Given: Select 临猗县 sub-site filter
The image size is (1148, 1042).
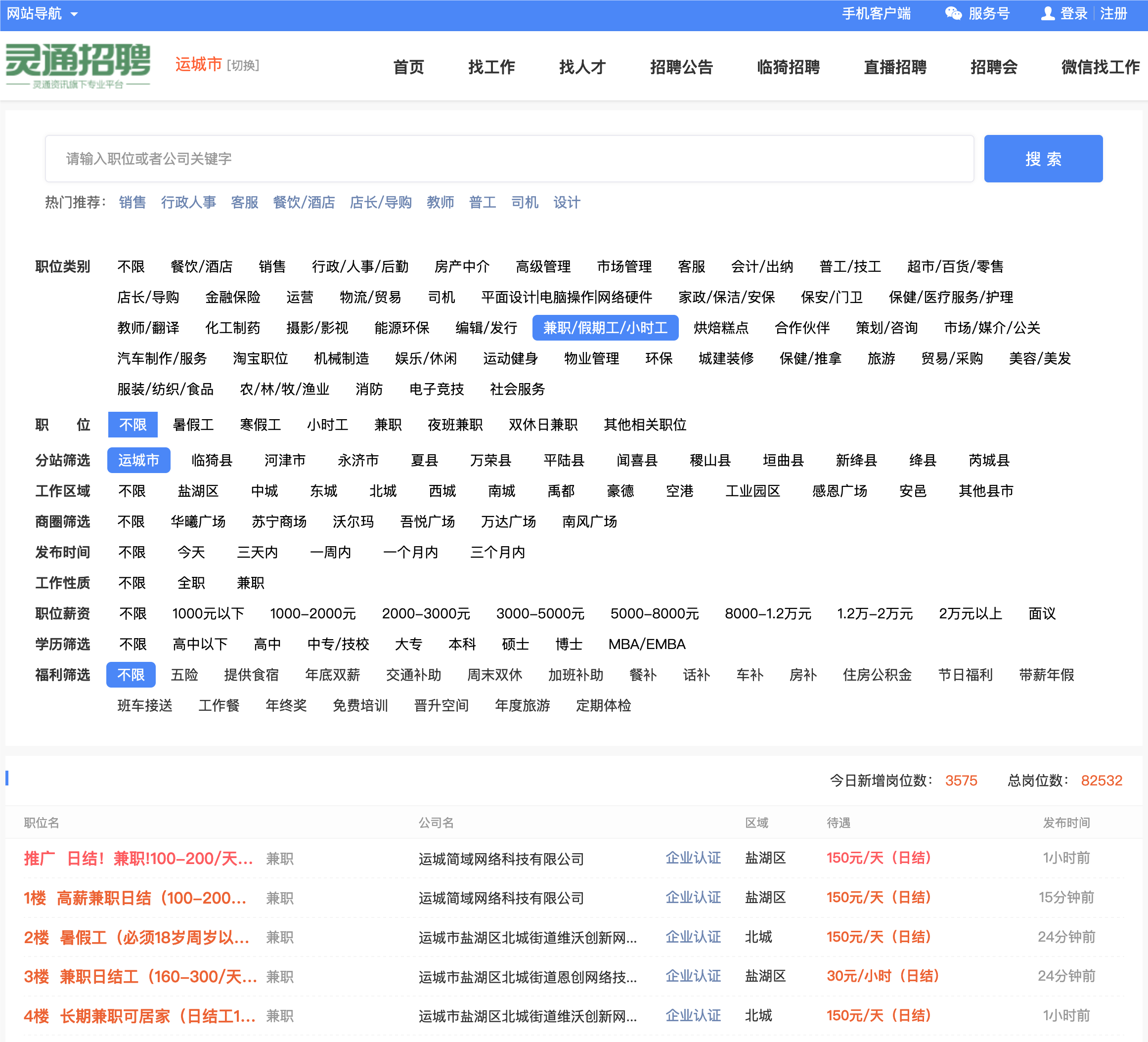Looking at the screenshot, I should pyautogui.click(x=212, y=460).
